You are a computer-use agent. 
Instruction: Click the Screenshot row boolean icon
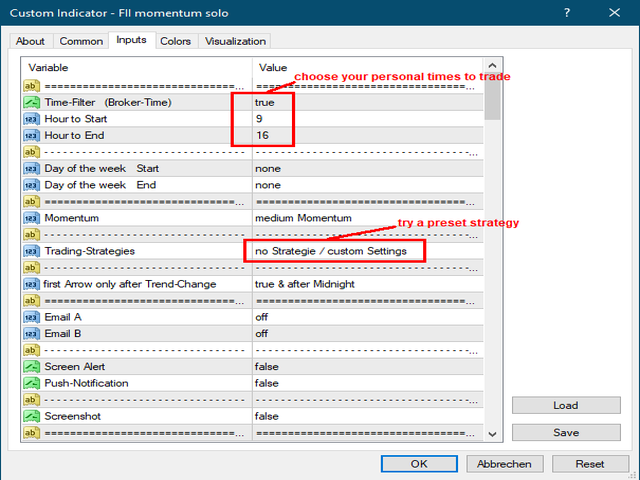pyautogui.click(x=31, y=416)
